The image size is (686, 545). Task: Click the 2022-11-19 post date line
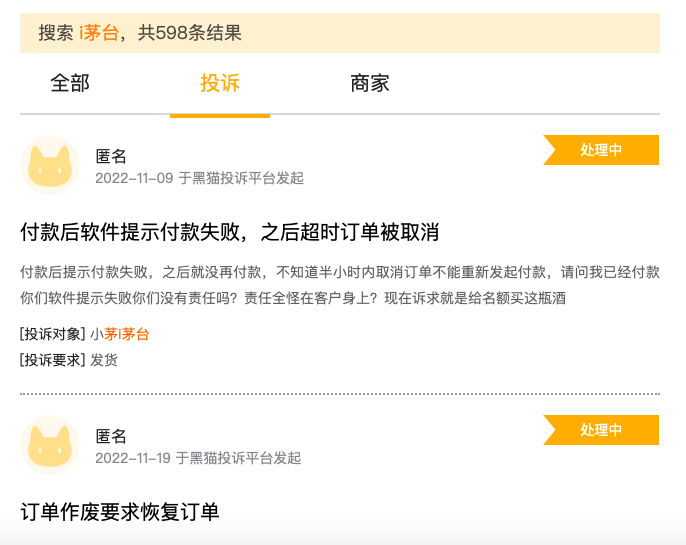198,458
